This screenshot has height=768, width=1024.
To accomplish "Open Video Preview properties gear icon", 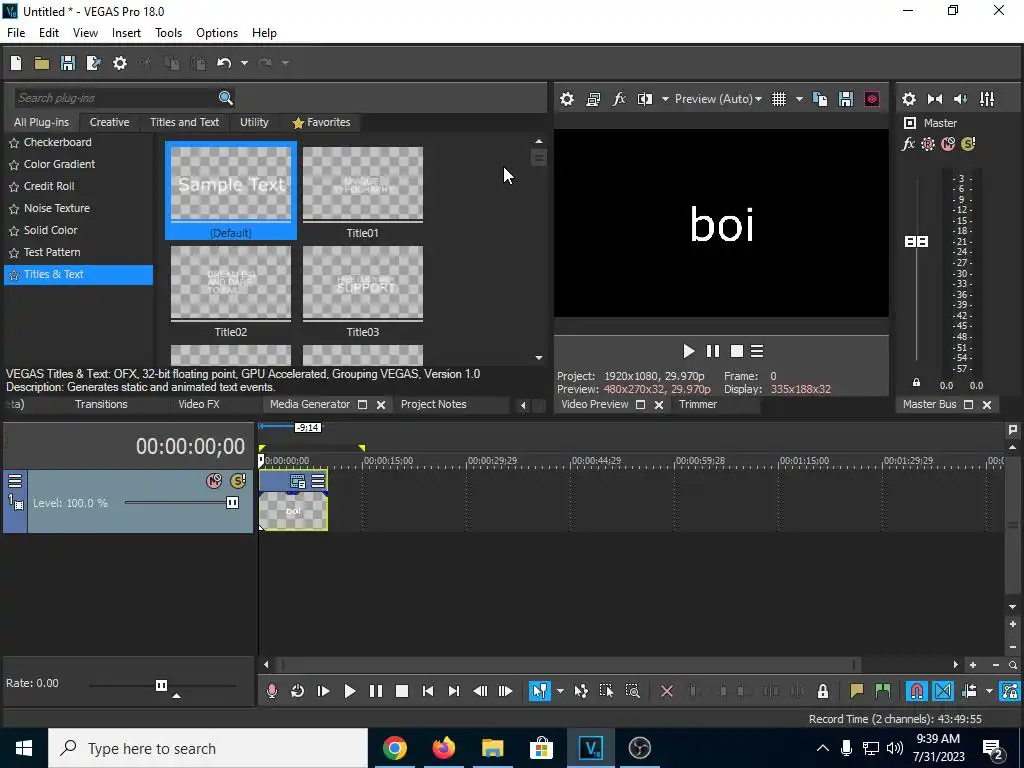I will pyautogui.click(x=567, y=99).
